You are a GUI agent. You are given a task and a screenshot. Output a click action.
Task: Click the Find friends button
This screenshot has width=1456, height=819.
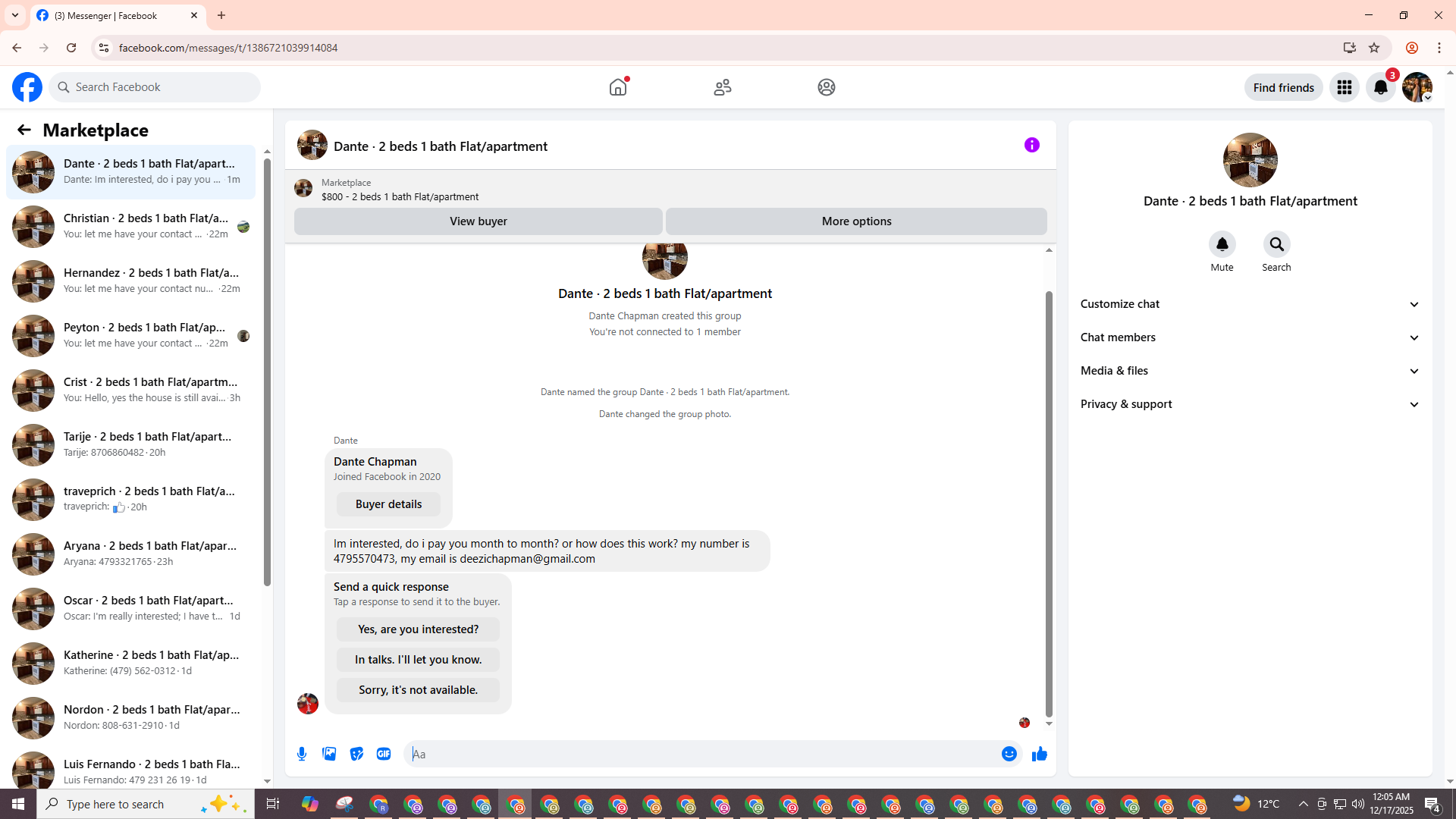coord(1284,87)
